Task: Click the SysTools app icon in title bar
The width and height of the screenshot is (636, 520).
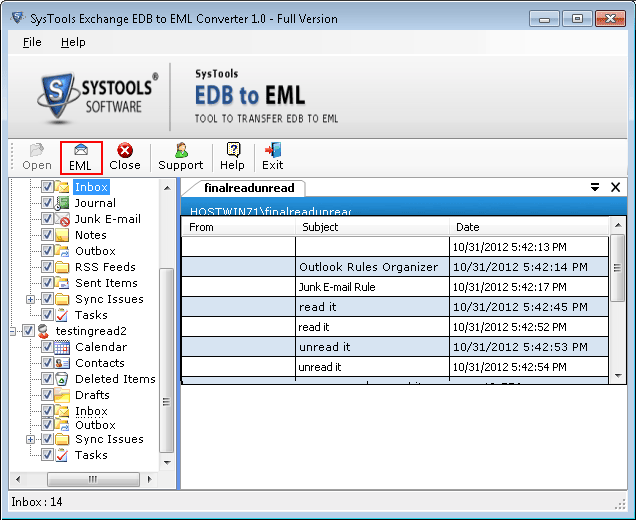Action: (17, 18)
